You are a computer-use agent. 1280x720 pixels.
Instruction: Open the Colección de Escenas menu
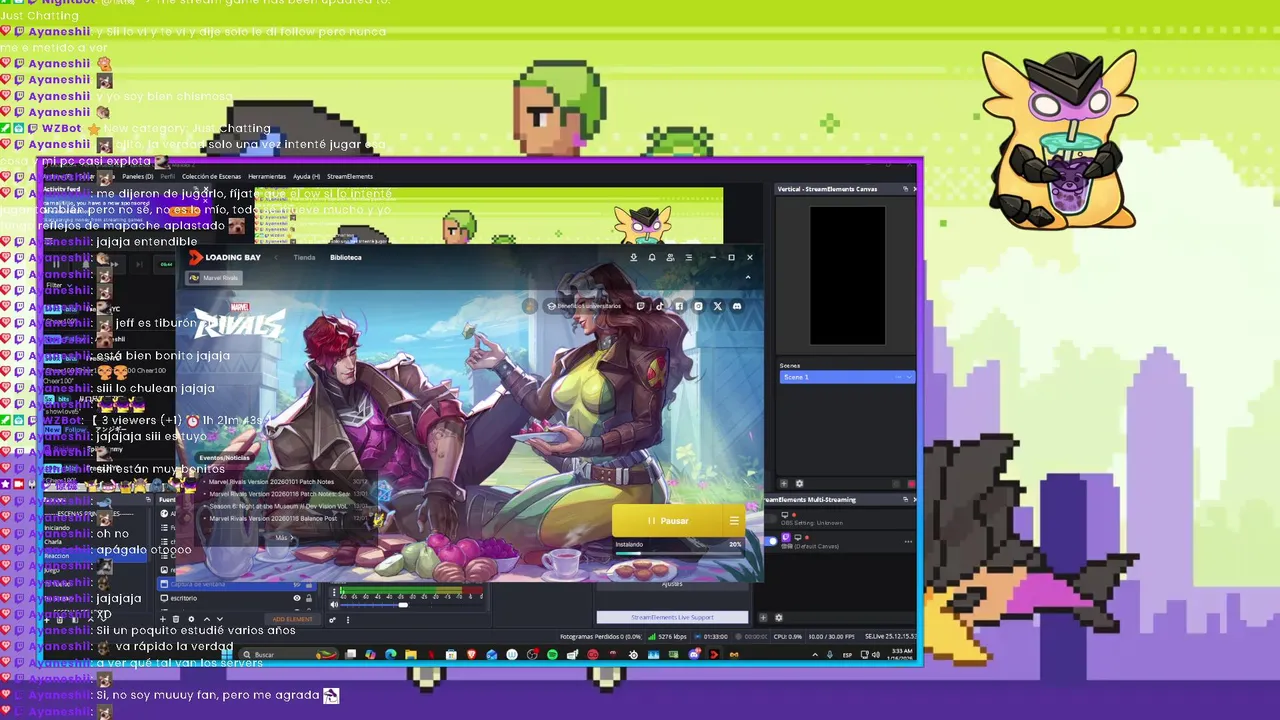[211, 176]
